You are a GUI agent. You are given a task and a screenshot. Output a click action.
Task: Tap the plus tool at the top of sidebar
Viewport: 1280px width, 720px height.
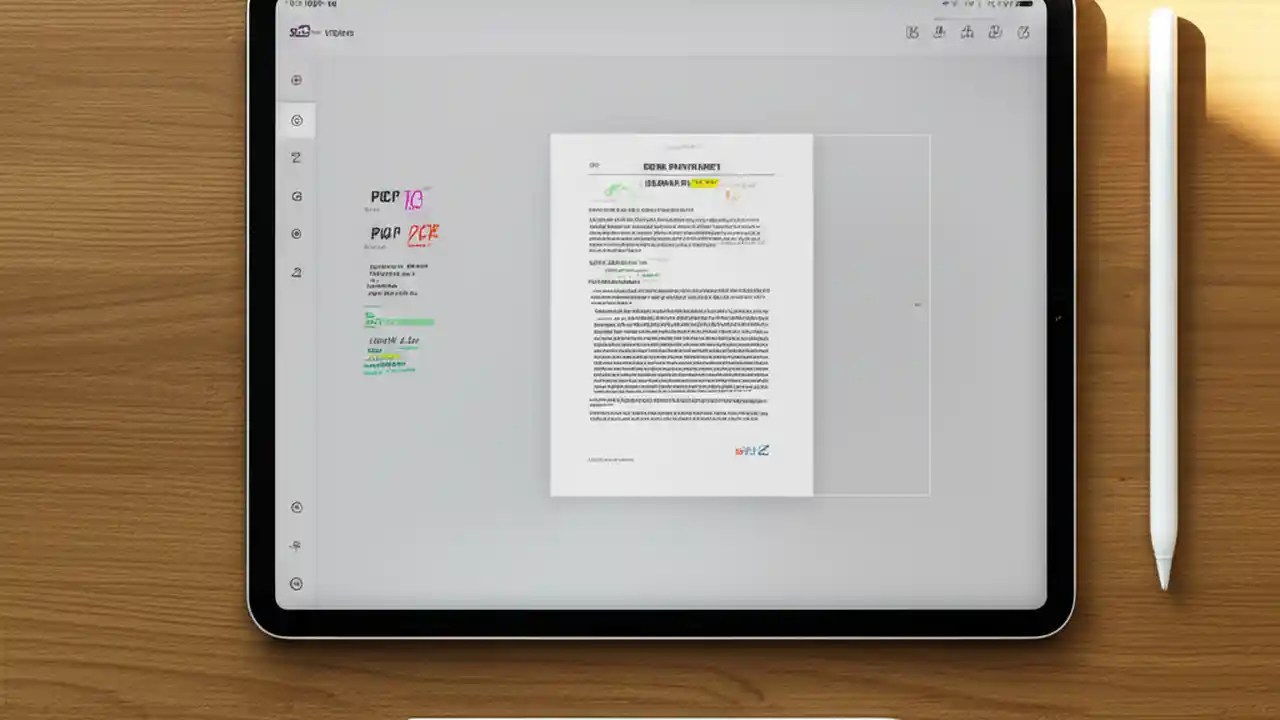click(x=296, y=80)
